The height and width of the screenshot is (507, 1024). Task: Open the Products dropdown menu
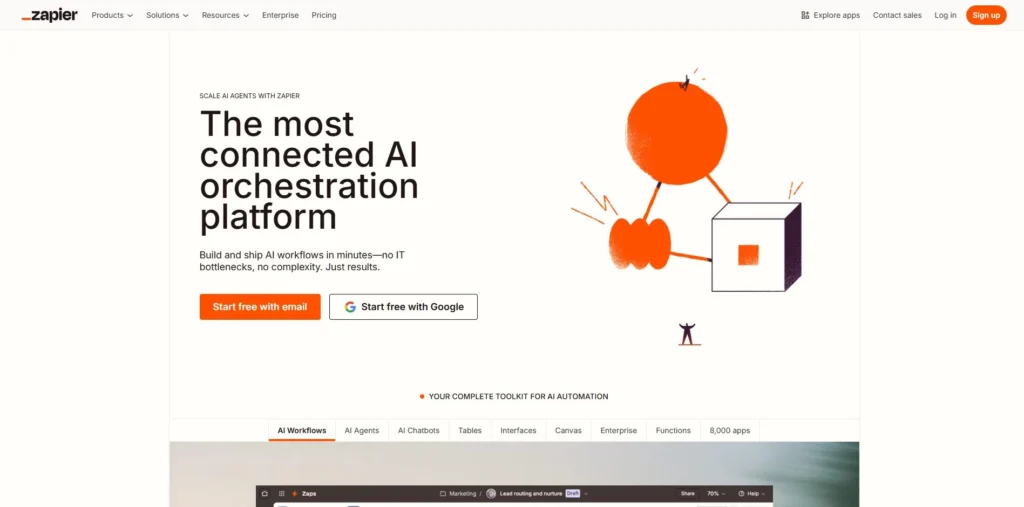tap(112, 15)
